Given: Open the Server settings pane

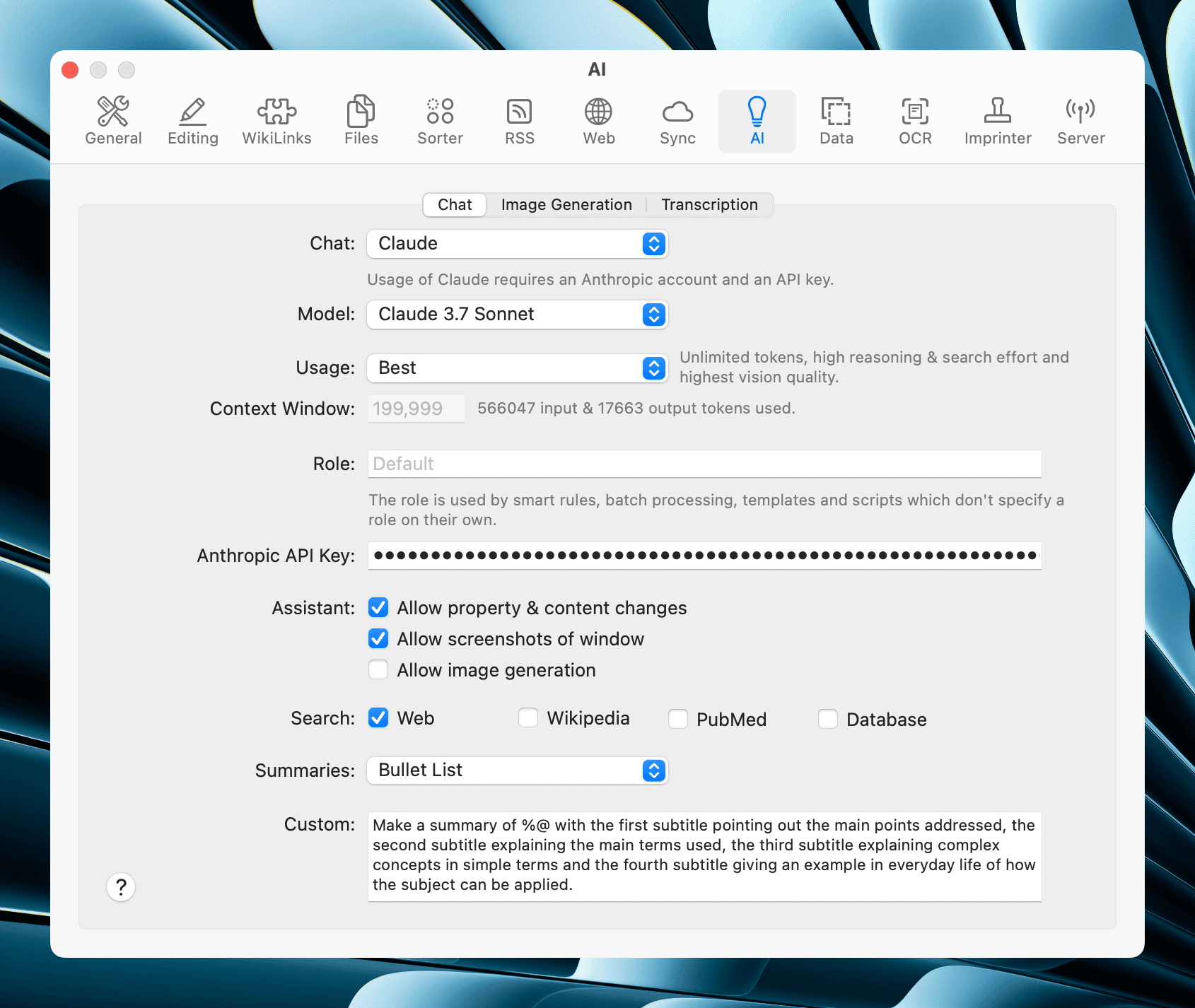Looking at the screenshot, I should pyautogui.click(x=1081, y=122).
